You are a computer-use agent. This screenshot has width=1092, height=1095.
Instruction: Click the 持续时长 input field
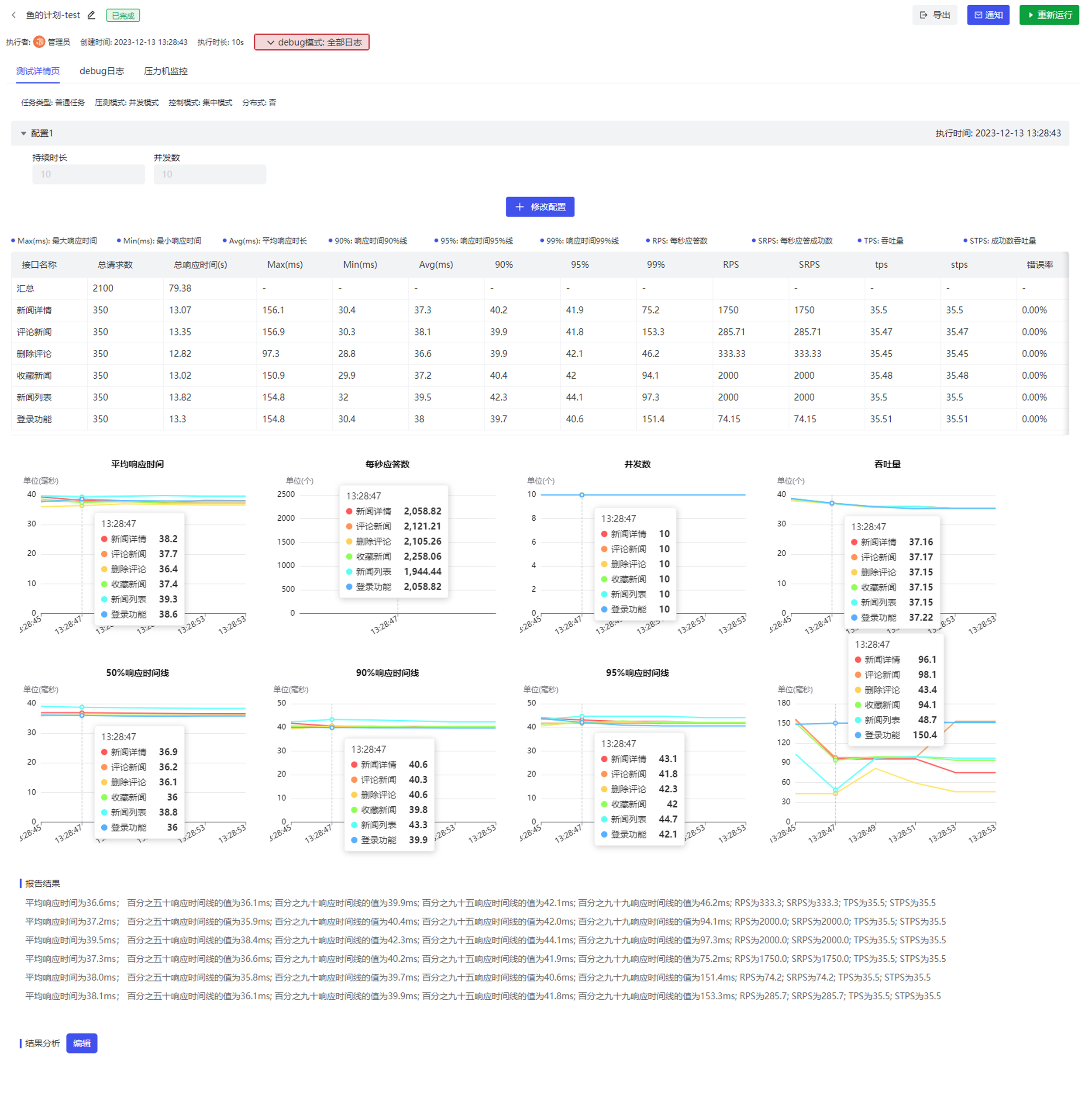coord(88,175)
